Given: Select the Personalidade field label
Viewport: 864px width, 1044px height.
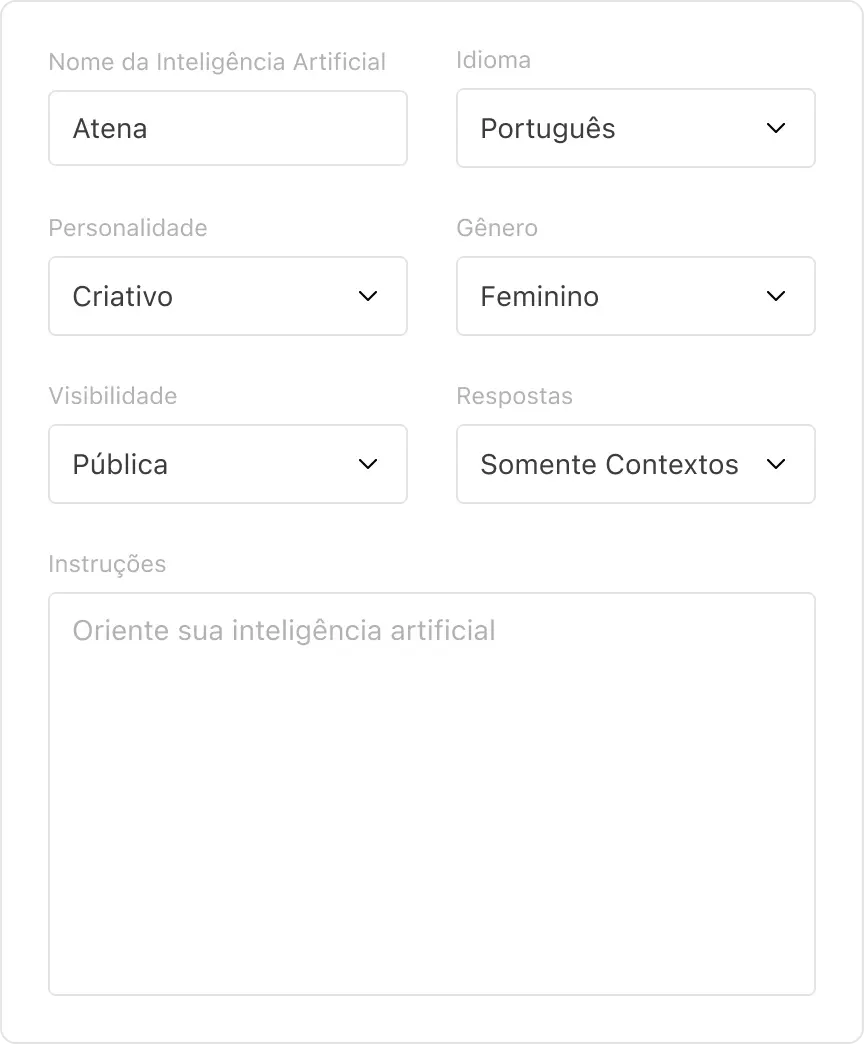Looking at the screenshot, I should pyautogui.click(x=128, y=228).
